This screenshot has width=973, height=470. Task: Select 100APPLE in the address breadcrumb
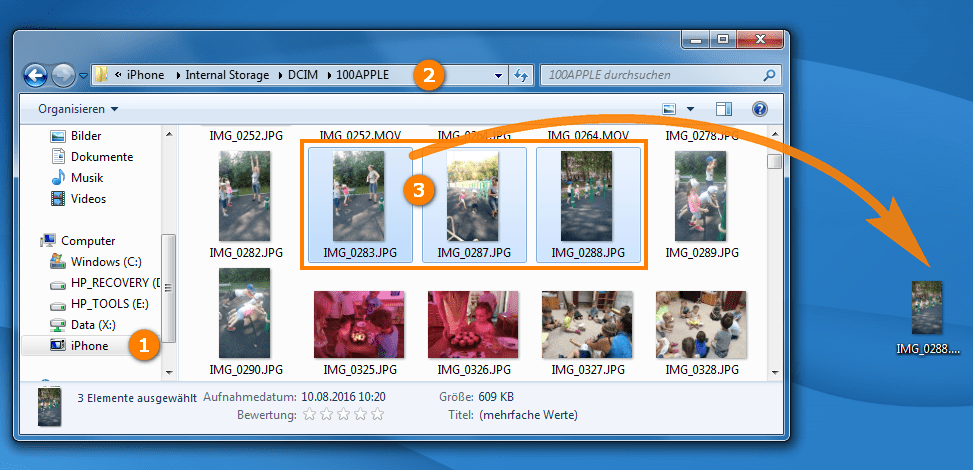coord(362,75)
